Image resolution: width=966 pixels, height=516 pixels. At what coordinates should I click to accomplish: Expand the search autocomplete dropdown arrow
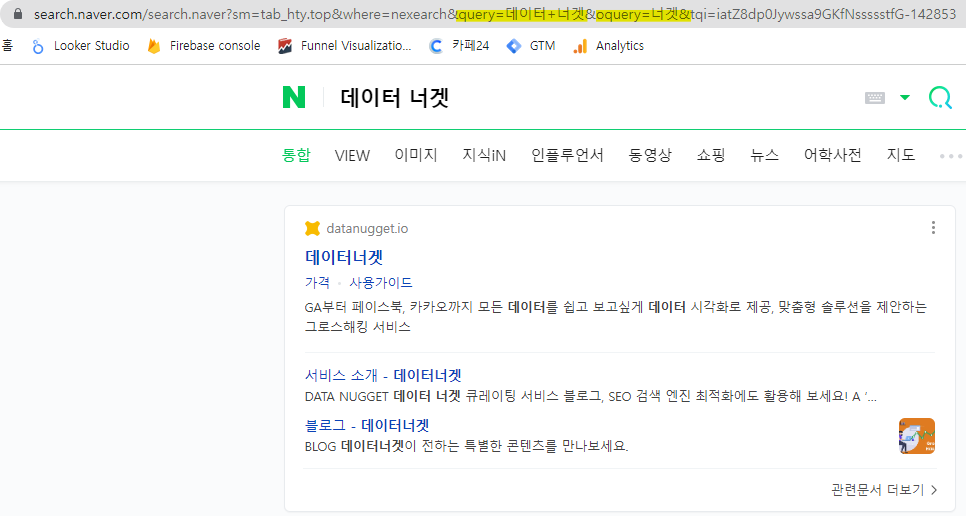904,97
